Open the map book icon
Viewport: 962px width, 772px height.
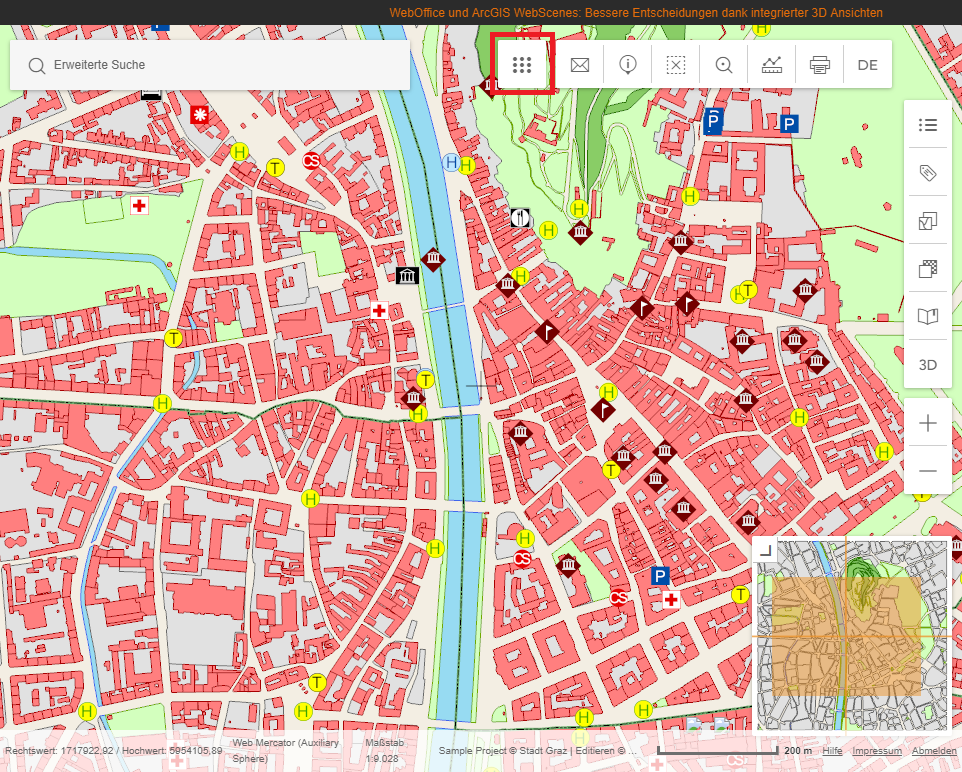click(x=928, y=317)
